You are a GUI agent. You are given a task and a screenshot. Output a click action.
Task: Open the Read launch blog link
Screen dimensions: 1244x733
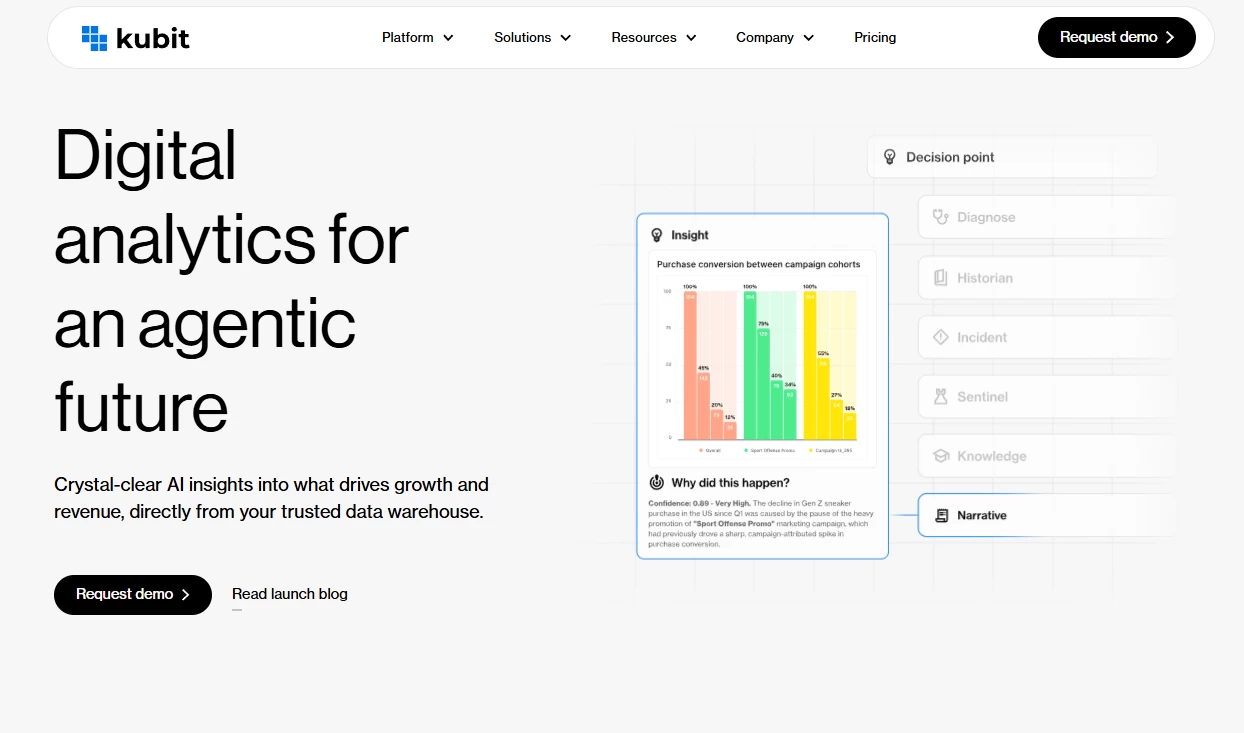tap(290, 594)
